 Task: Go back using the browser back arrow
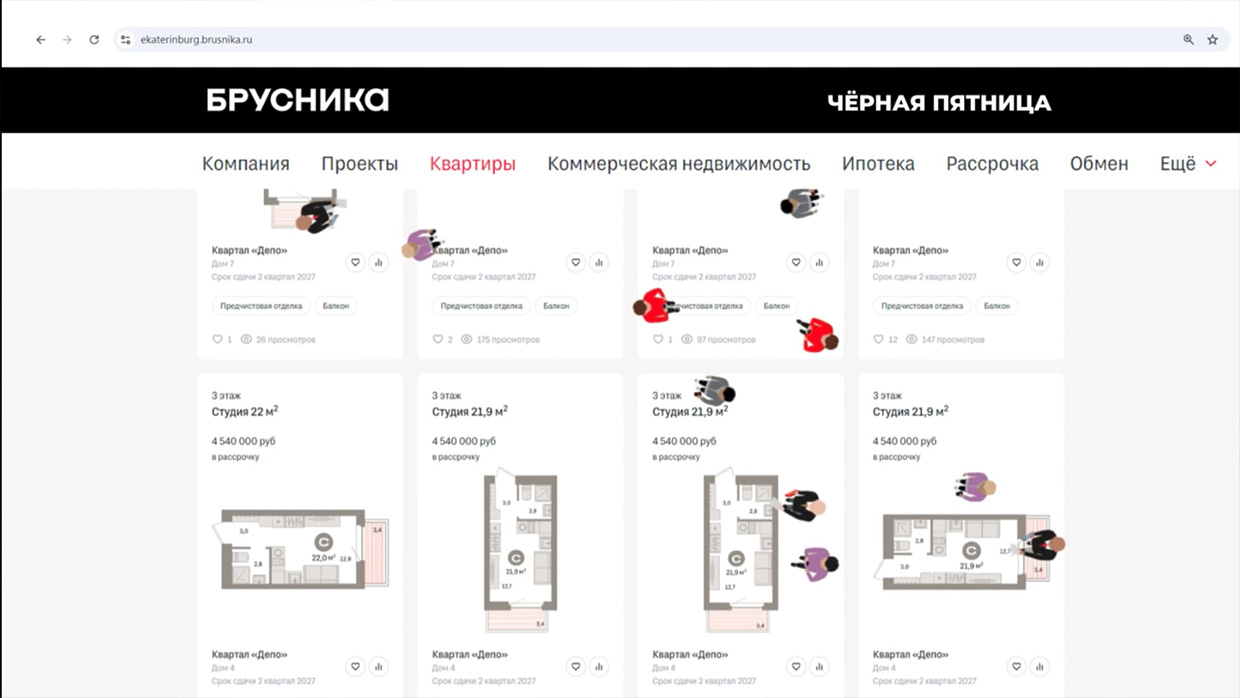coord(41,40)
